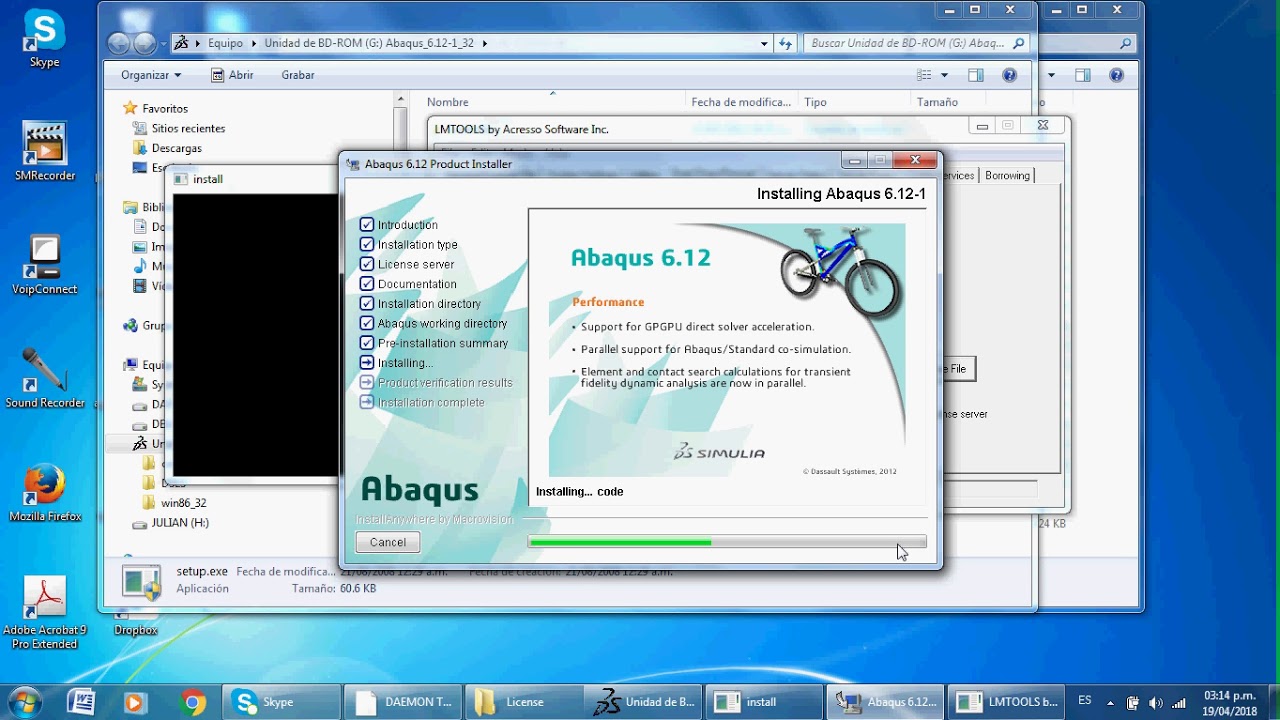Switch to DAEMON Tools taskbar item

click(402, 702)
